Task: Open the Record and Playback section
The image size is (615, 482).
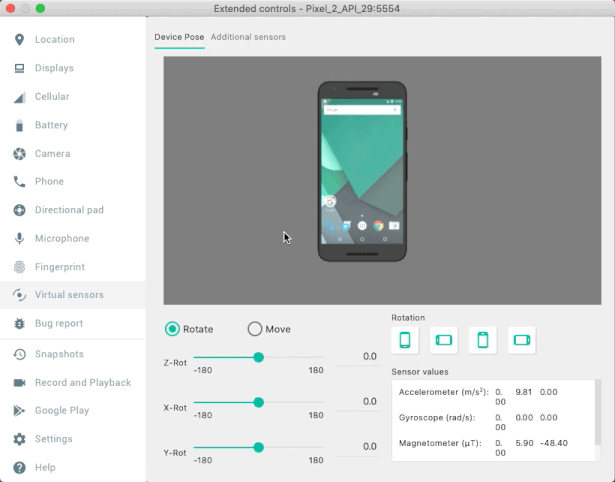Action: (x=73, y=383)
